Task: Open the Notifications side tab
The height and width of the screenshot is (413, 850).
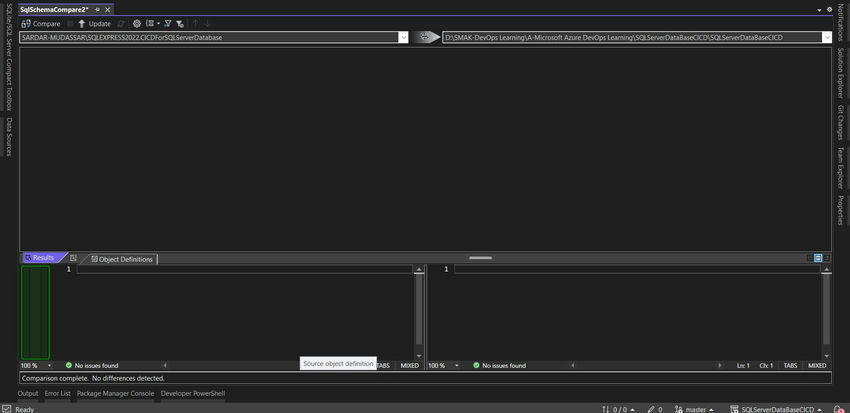Action: [x=840, y=22]
